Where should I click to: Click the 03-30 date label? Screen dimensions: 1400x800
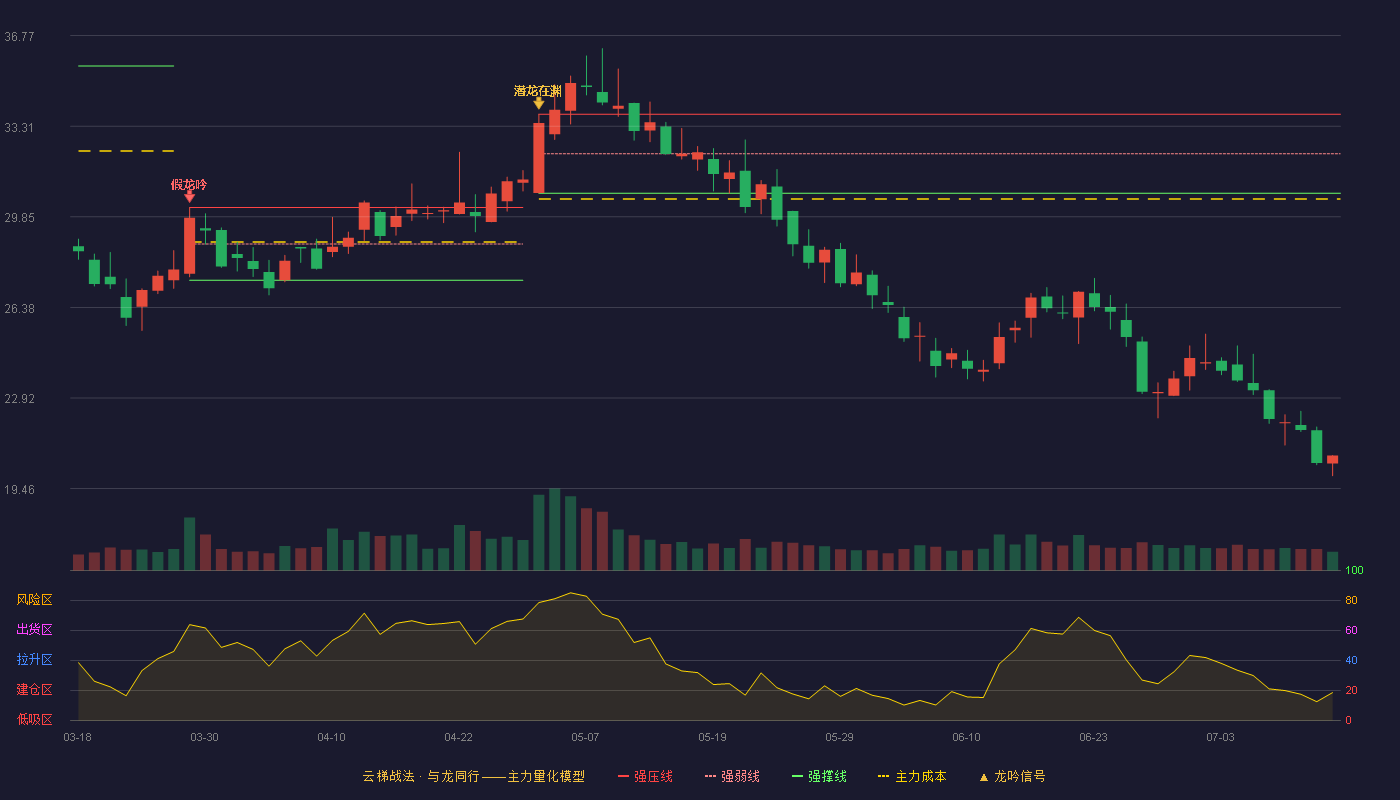[204, 737]
